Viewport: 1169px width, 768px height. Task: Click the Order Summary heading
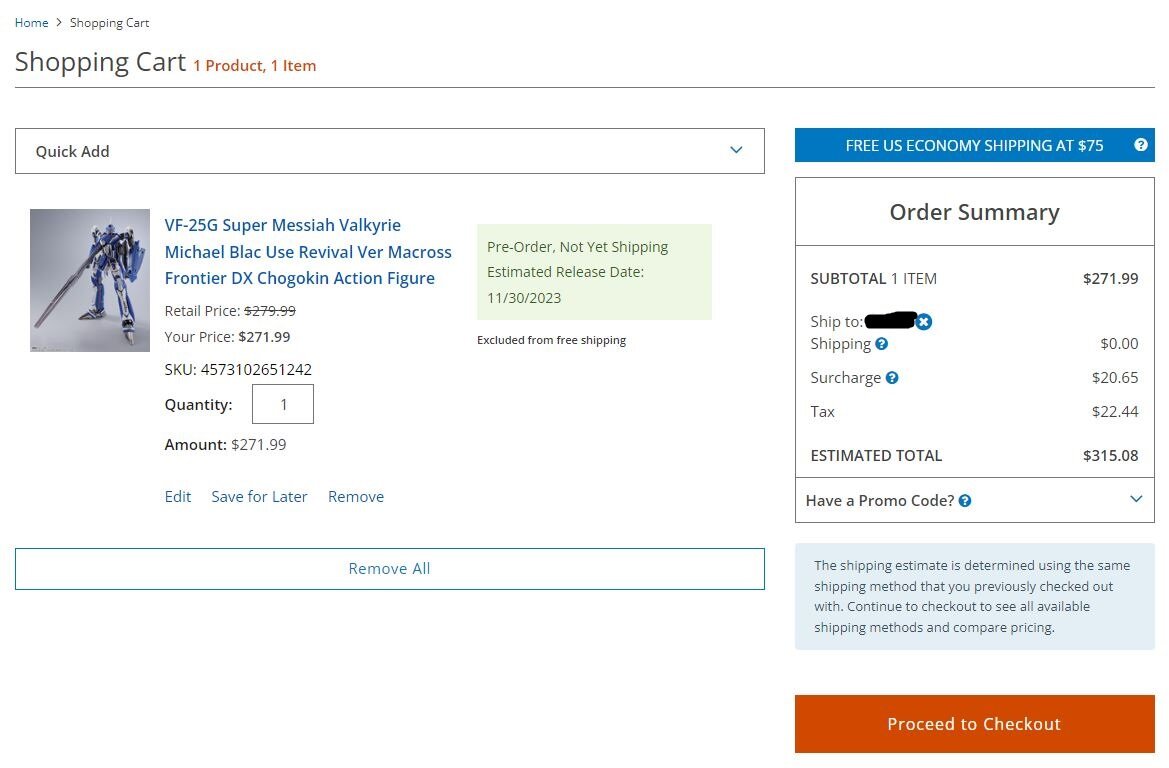click(x=974, y=212)
